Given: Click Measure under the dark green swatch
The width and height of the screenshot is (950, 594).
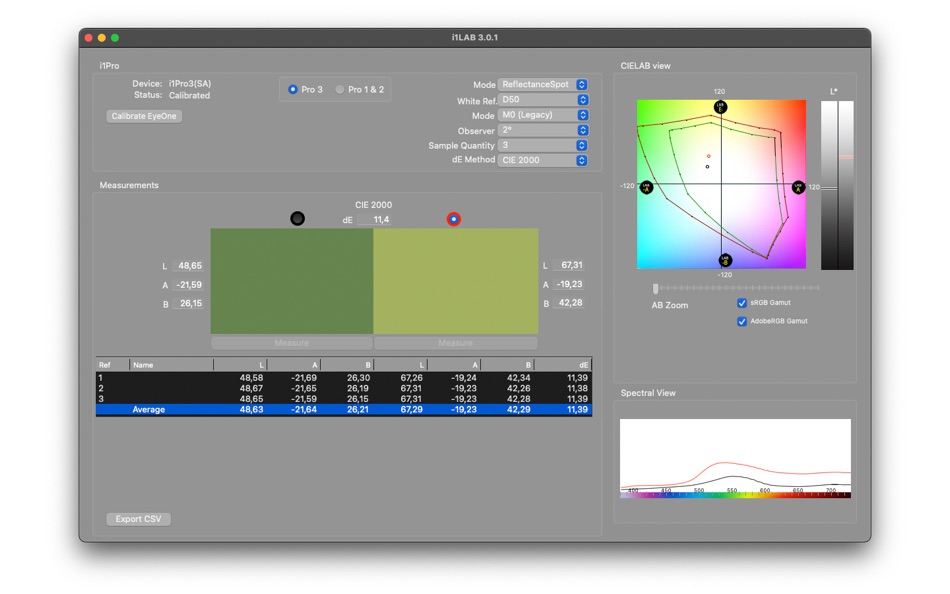Looking at the screenshot, I should (x=291, y=343).
